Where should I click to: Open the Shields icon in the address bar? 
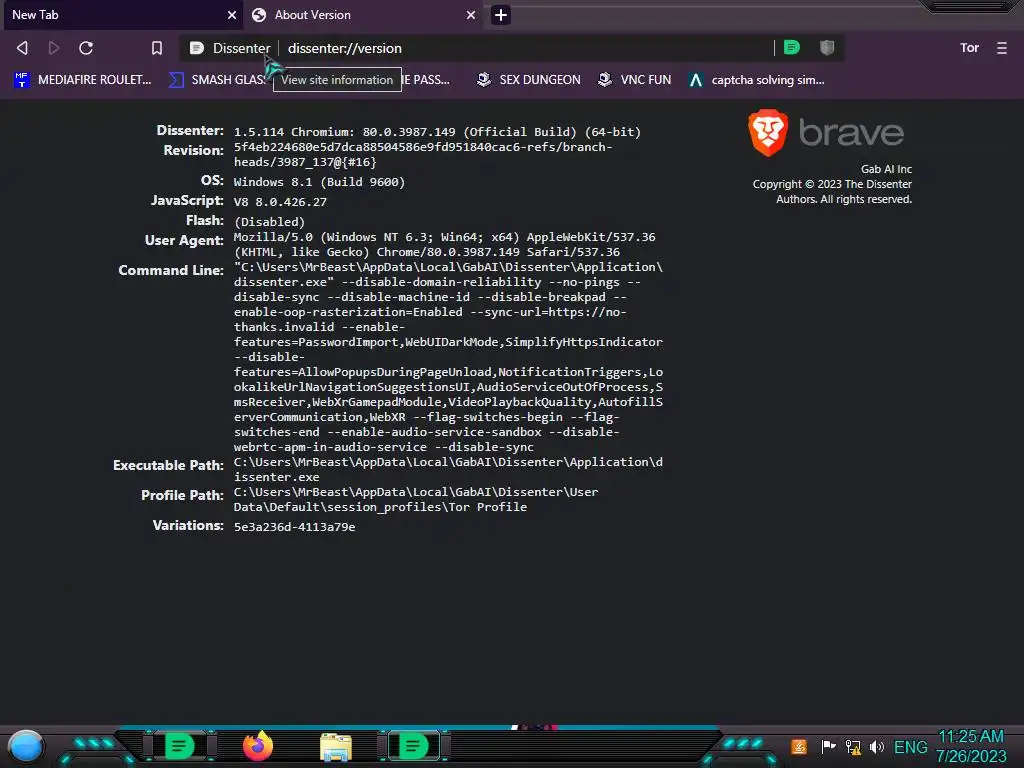click(827, 48)
